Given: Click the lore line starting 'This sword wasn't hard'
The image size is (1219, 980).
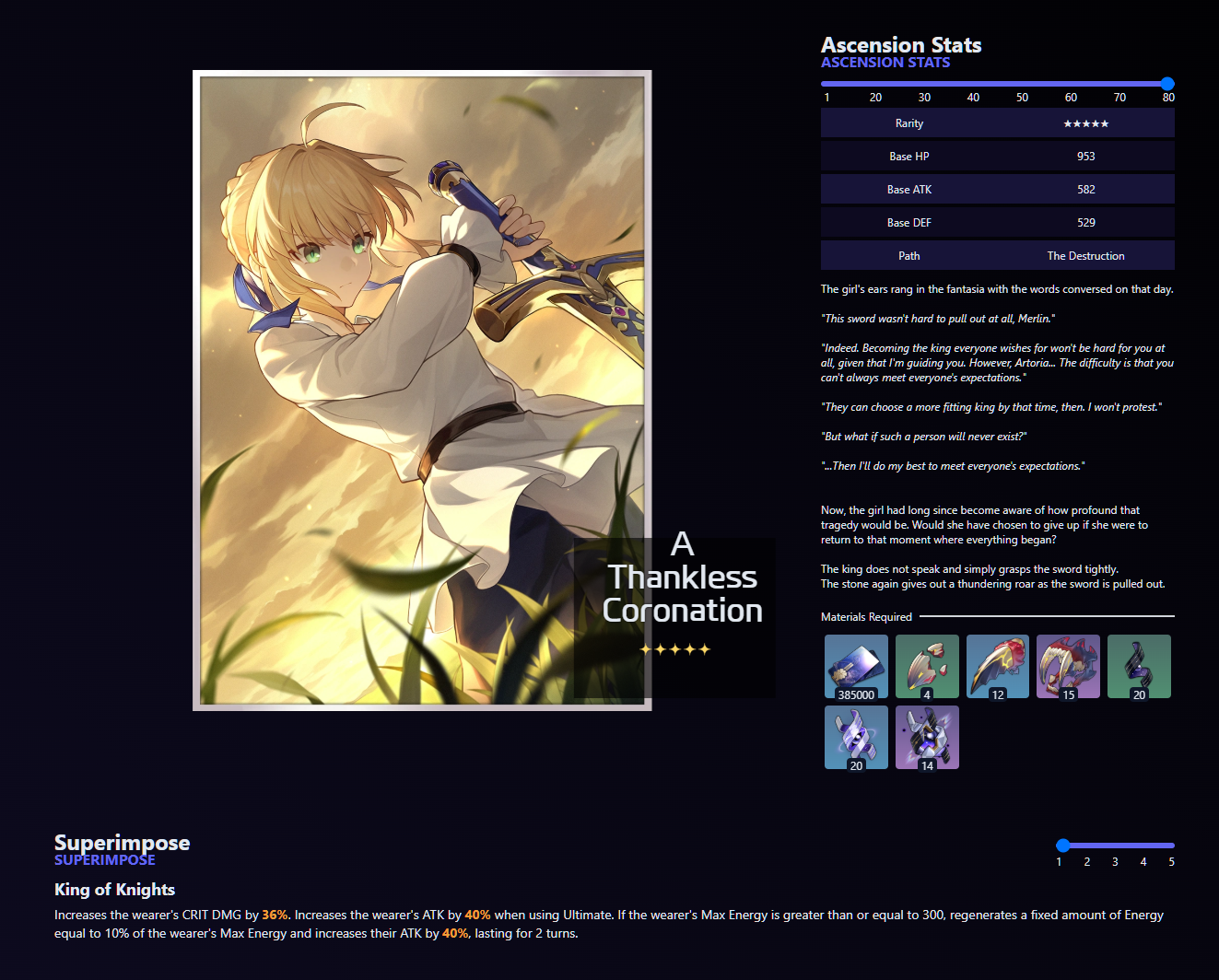Looking at the screenshot, I should (938, 319).
